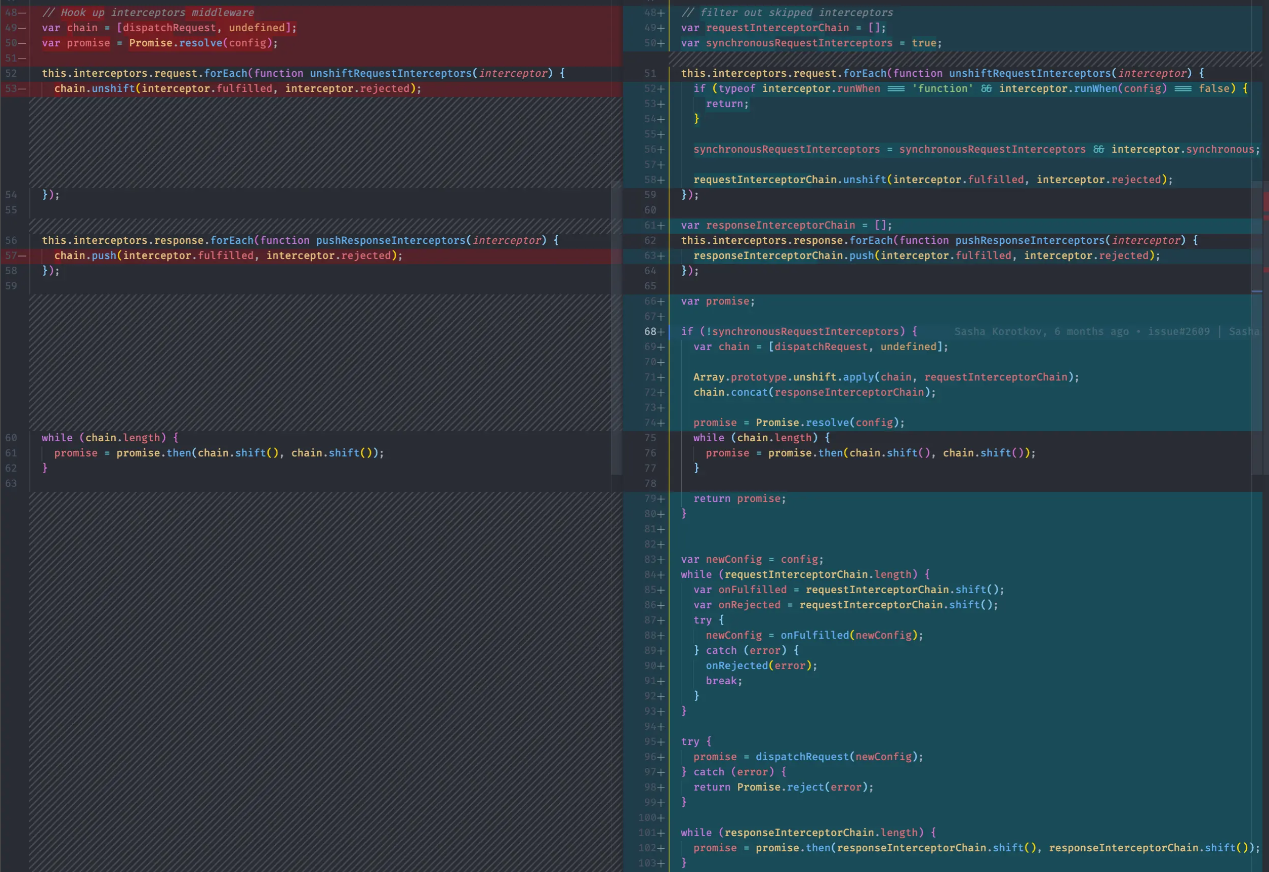Image resolution: width=1269 pixels, height=872 pixels.
Task: Click the minus marker on removed line 53
Action: 22,89
